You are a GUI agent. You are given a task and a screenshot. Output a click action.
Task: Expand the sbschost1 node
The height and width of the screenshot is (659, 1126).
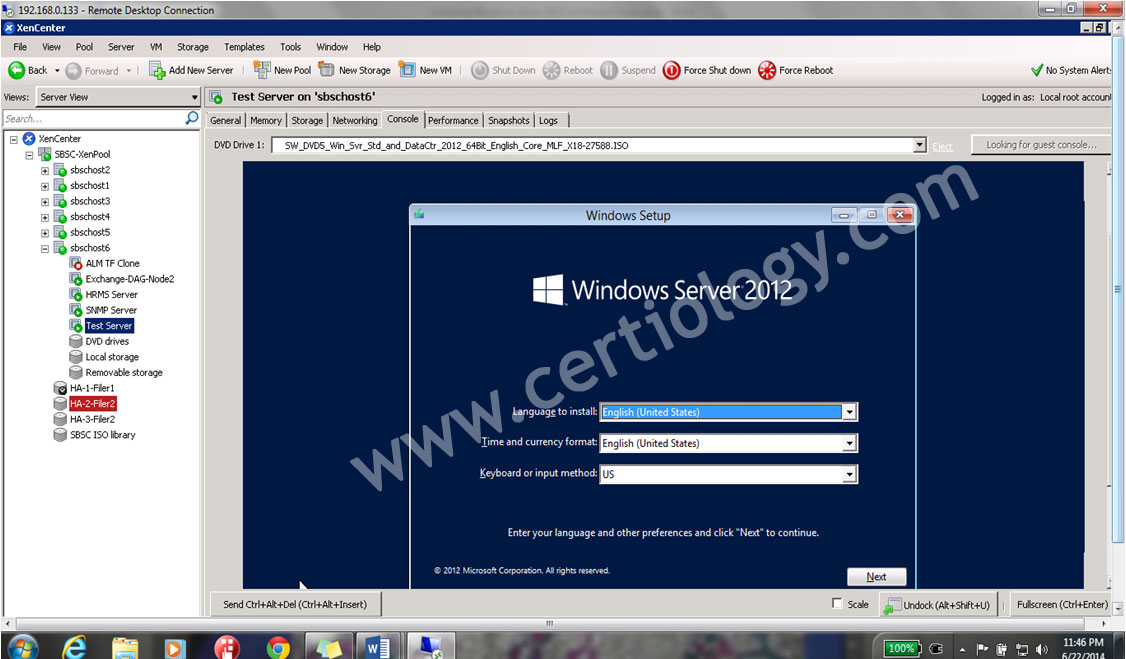click(45, 186)
